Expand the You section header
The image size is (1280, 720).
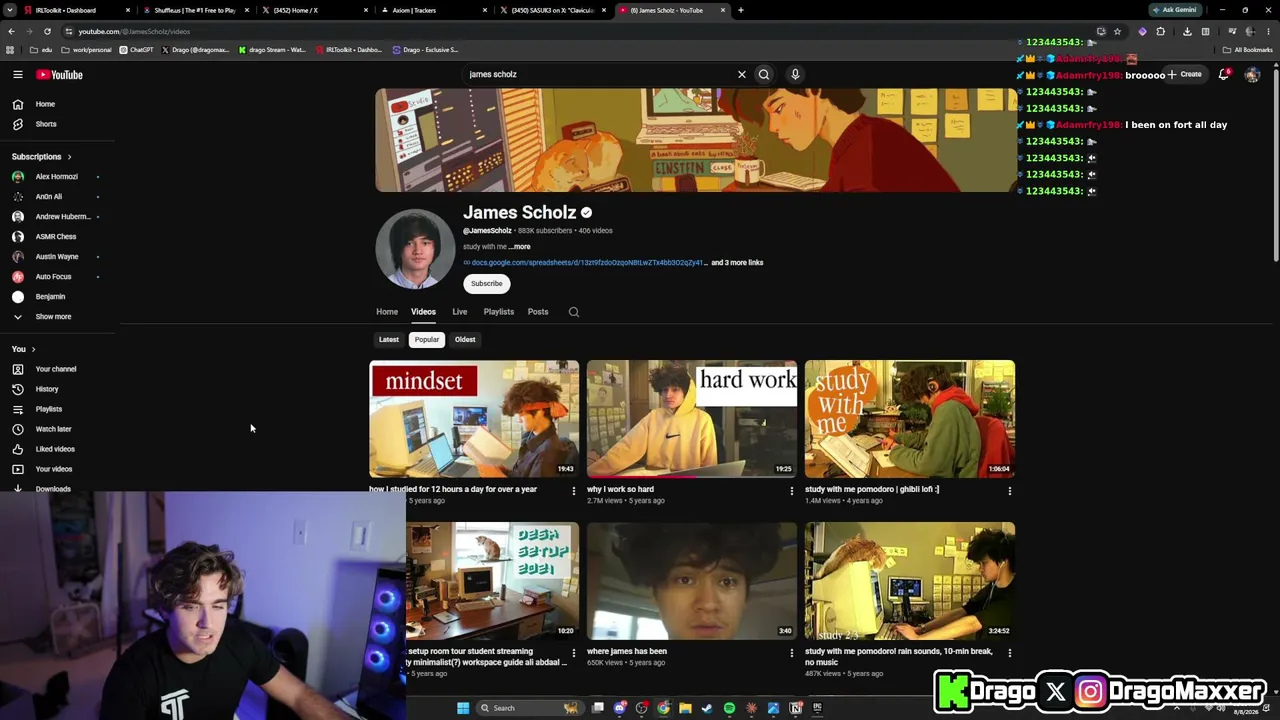[24, 349]
